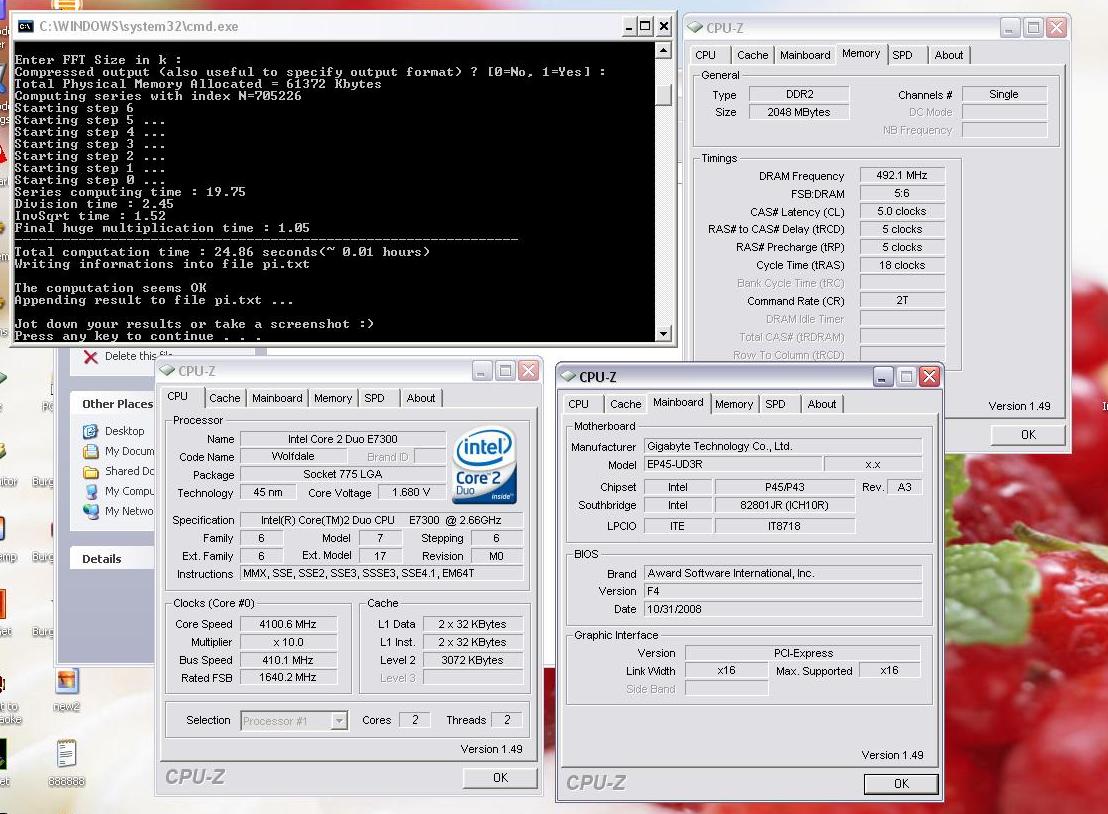The height and width of the screenshot is (814, 1108).
Task: Click the CPU-Z logo icon in Mainboard window title
Action: (568, 377)
